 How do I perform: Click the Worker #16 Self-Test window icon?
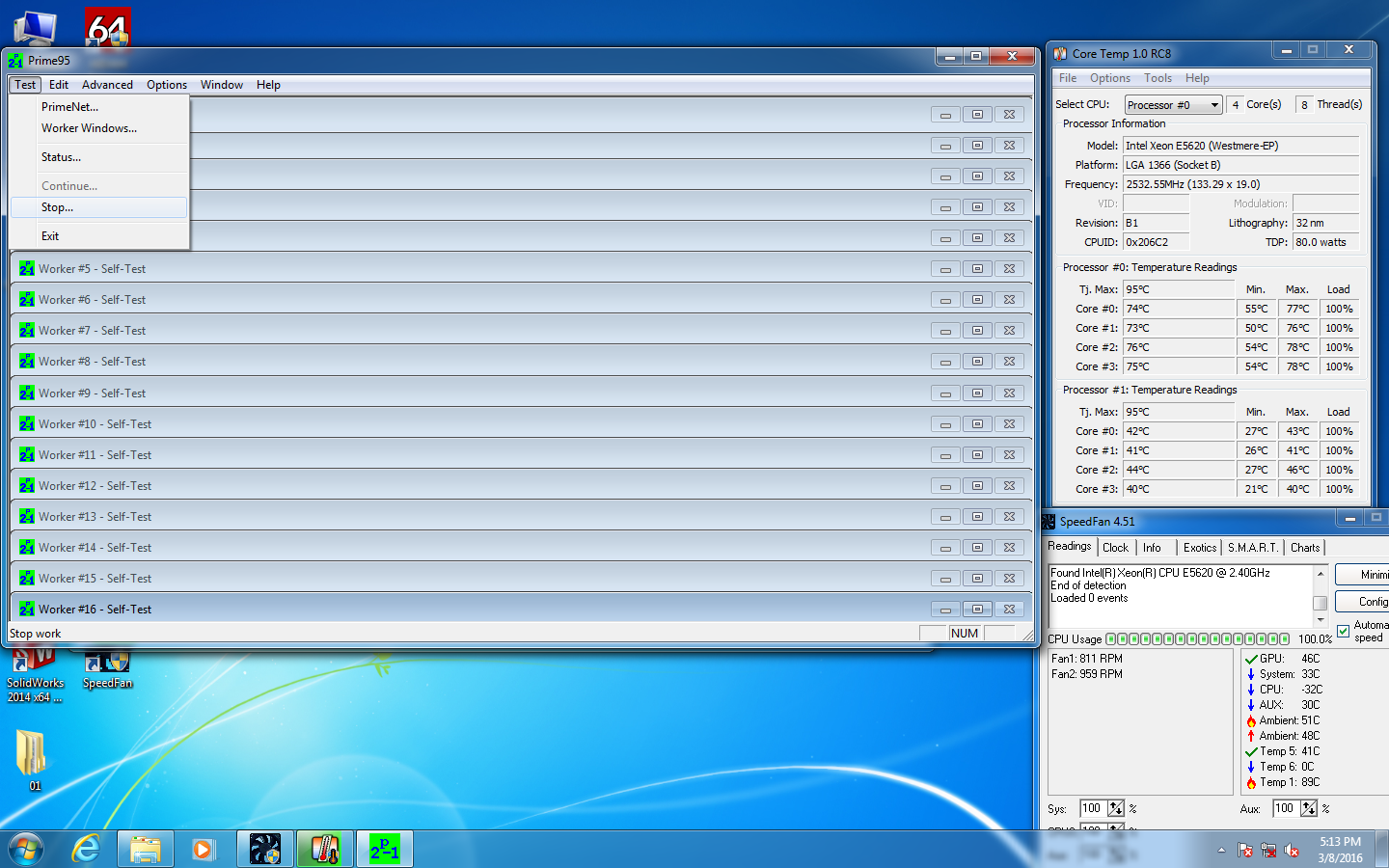pos(27,610)
